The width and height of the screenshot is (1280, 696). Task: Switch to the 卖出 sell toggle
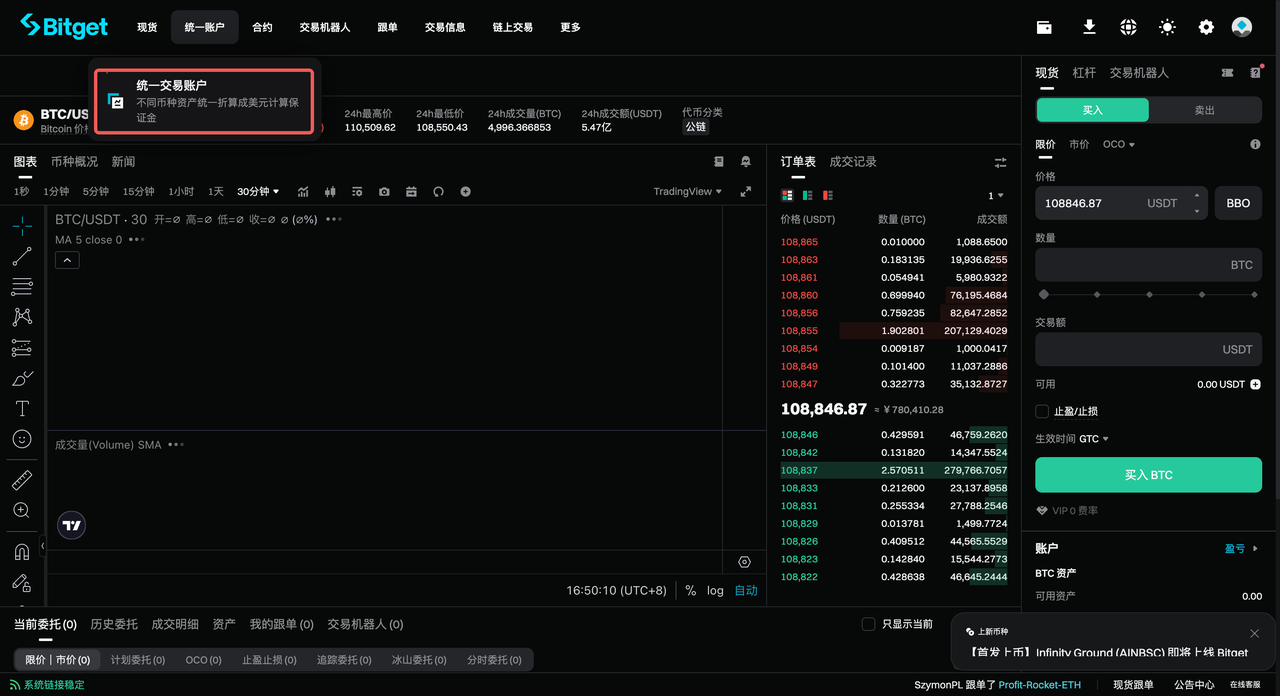point(1205,110)
